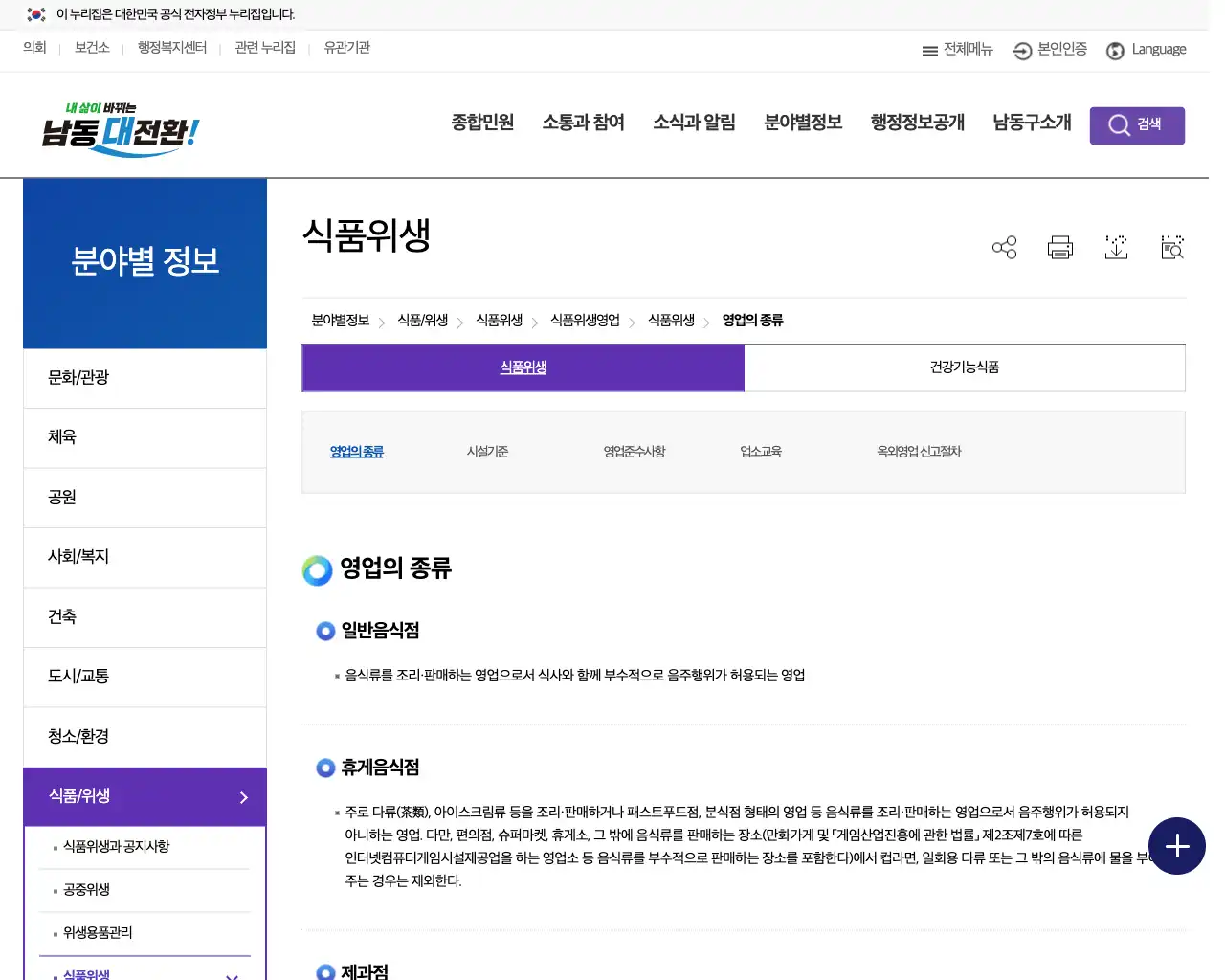Click 영업의 종류 in breadcrumb

click(x=753, y=321)
